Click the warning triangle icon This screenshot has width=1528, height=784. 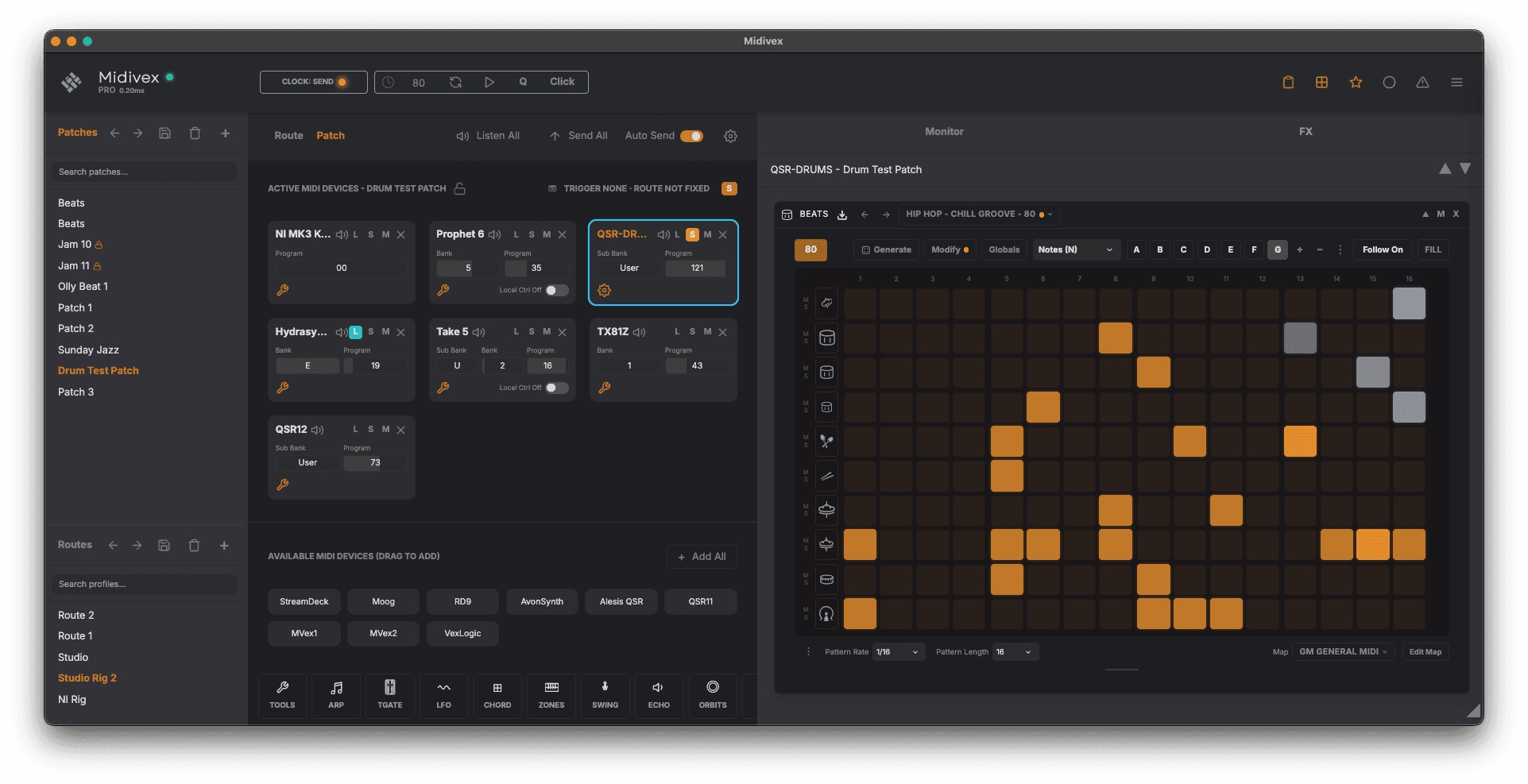tap(1422, 82)
